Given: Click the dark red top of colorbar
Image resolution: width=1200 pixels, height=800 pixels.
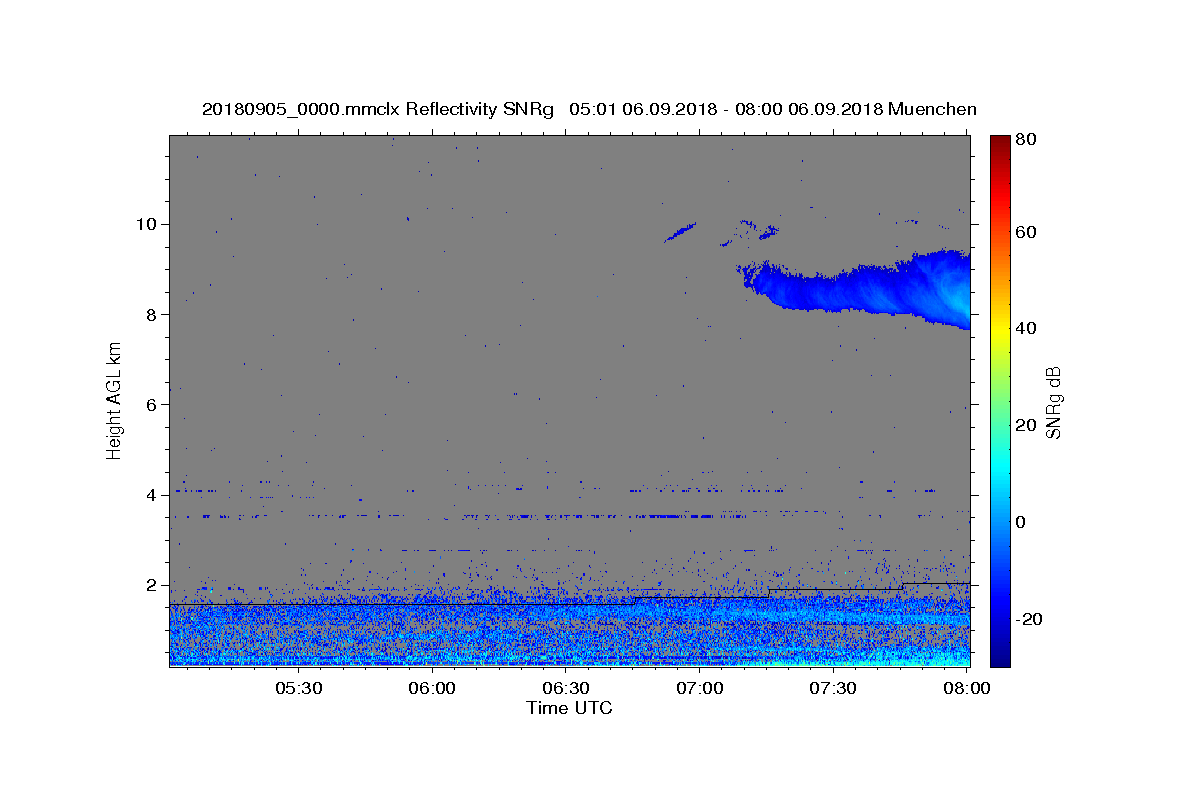Looking at the screenshot, I should tap(1000, 142).
